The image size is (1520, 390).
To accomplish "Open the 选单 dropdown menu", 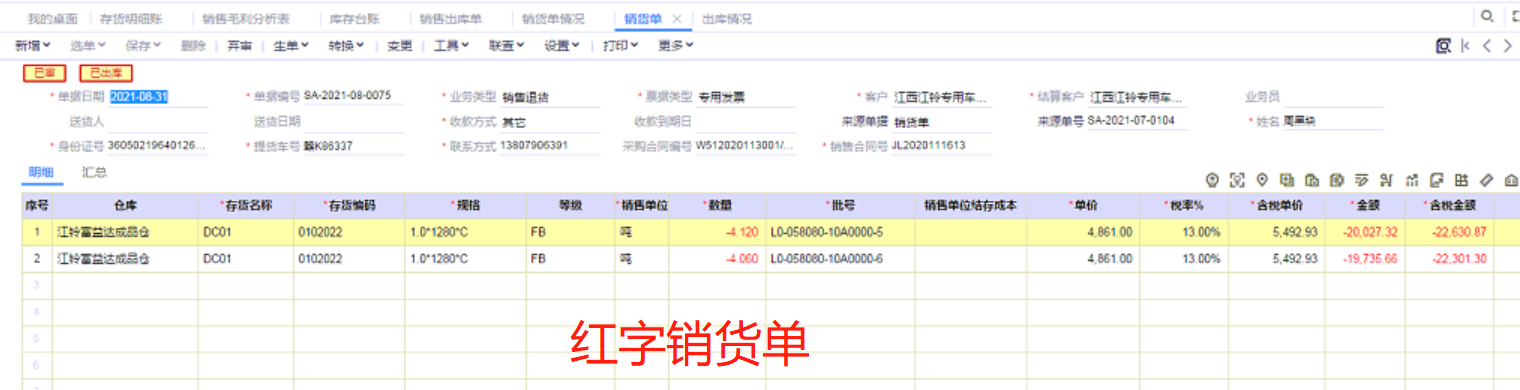I will click(x=88, y=46).
